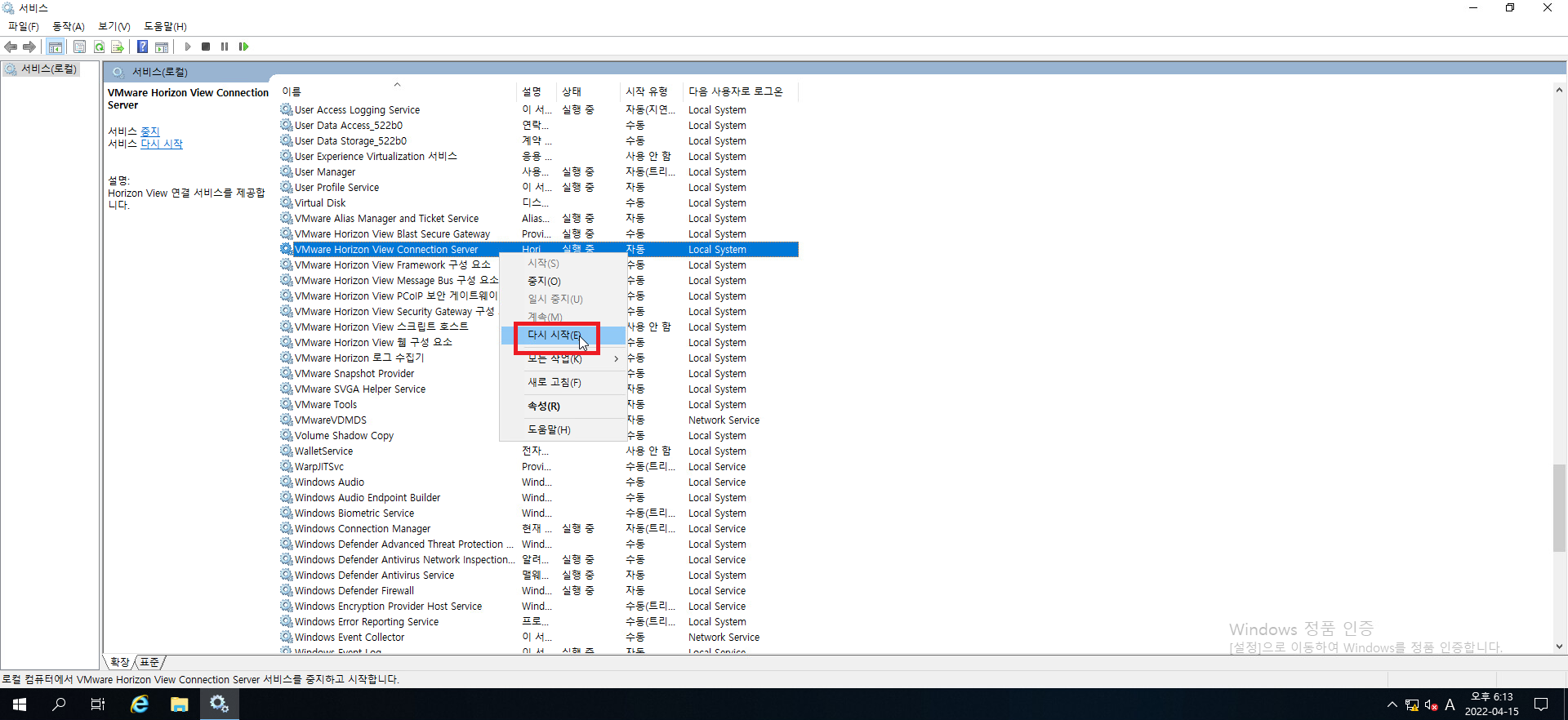Expand the 모든 작업(K) submenu
This screenshot has height=720, width=1568.
tap(563, 358)
